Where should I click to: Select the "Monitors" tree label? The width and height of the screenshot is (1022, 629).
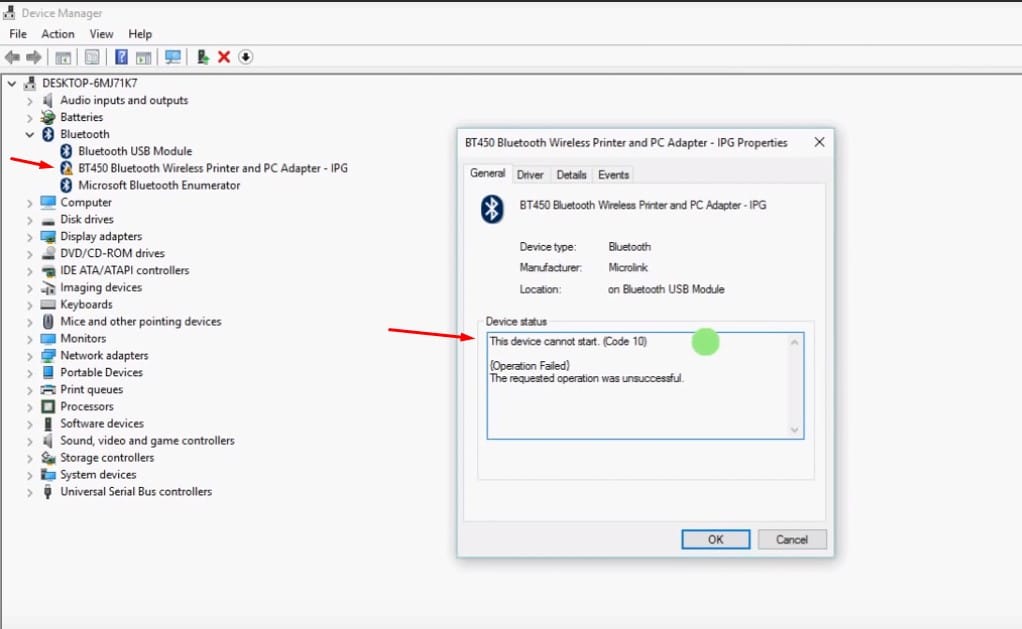pyautogui.click(x=83, y=339)
